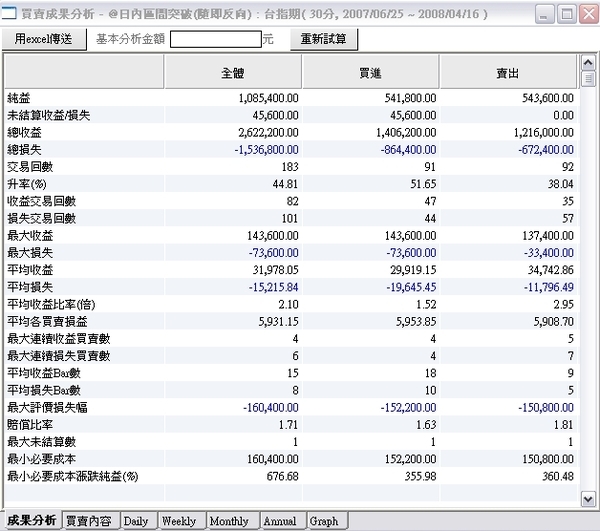The height and width of the screenshot is (531, 600).
Task: Select the 交易回數 overall value 183
Action: pos(290,167)
